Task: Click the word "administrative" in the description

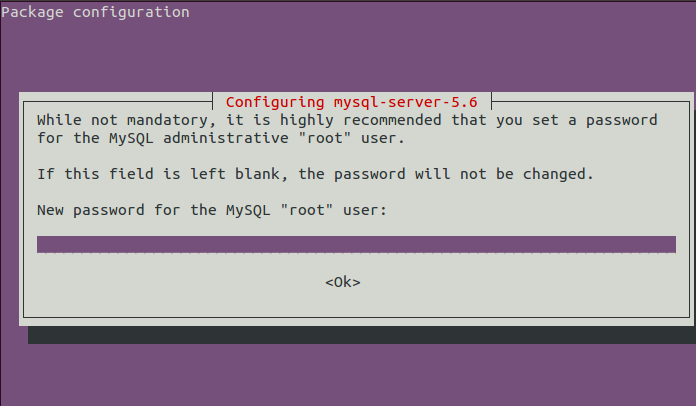Action: [225, 138]
